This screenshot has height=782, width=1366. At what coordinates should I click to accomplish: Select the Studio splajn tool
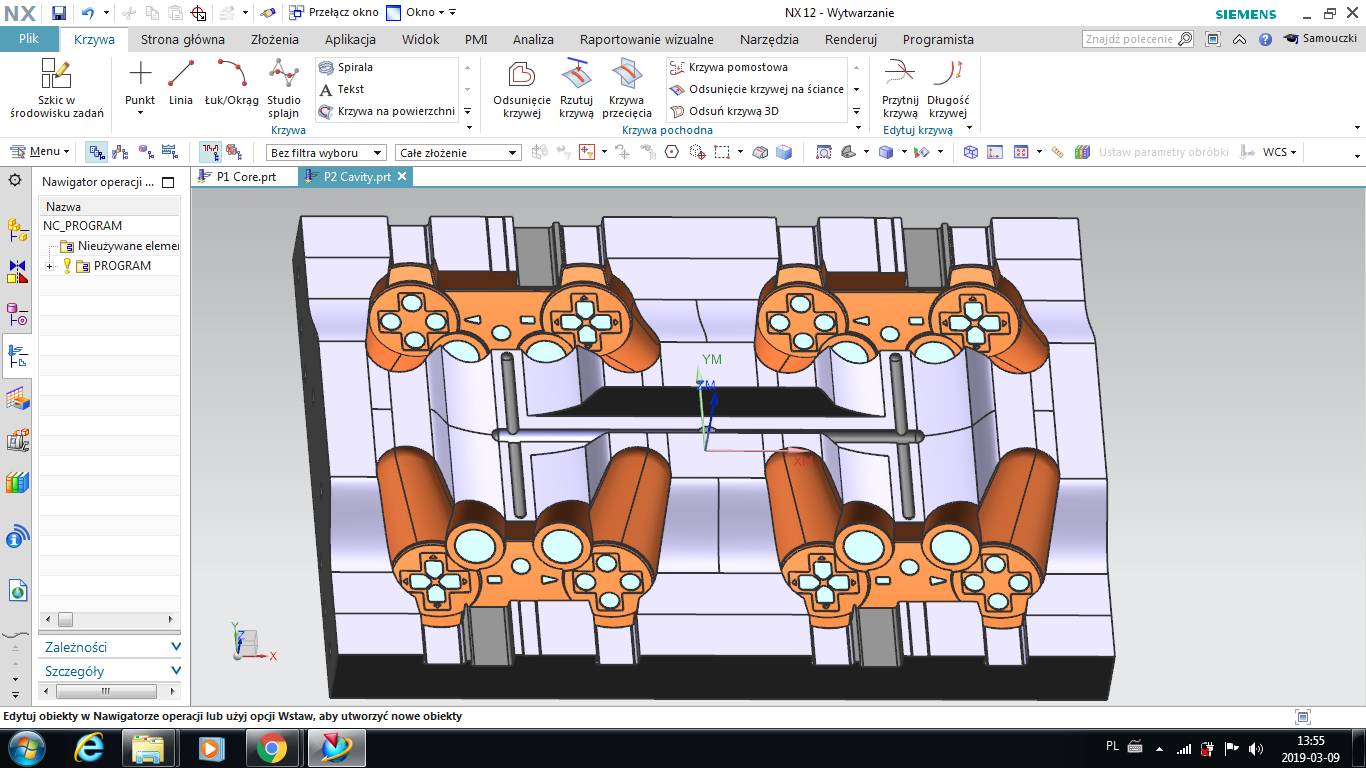(284, 89)
